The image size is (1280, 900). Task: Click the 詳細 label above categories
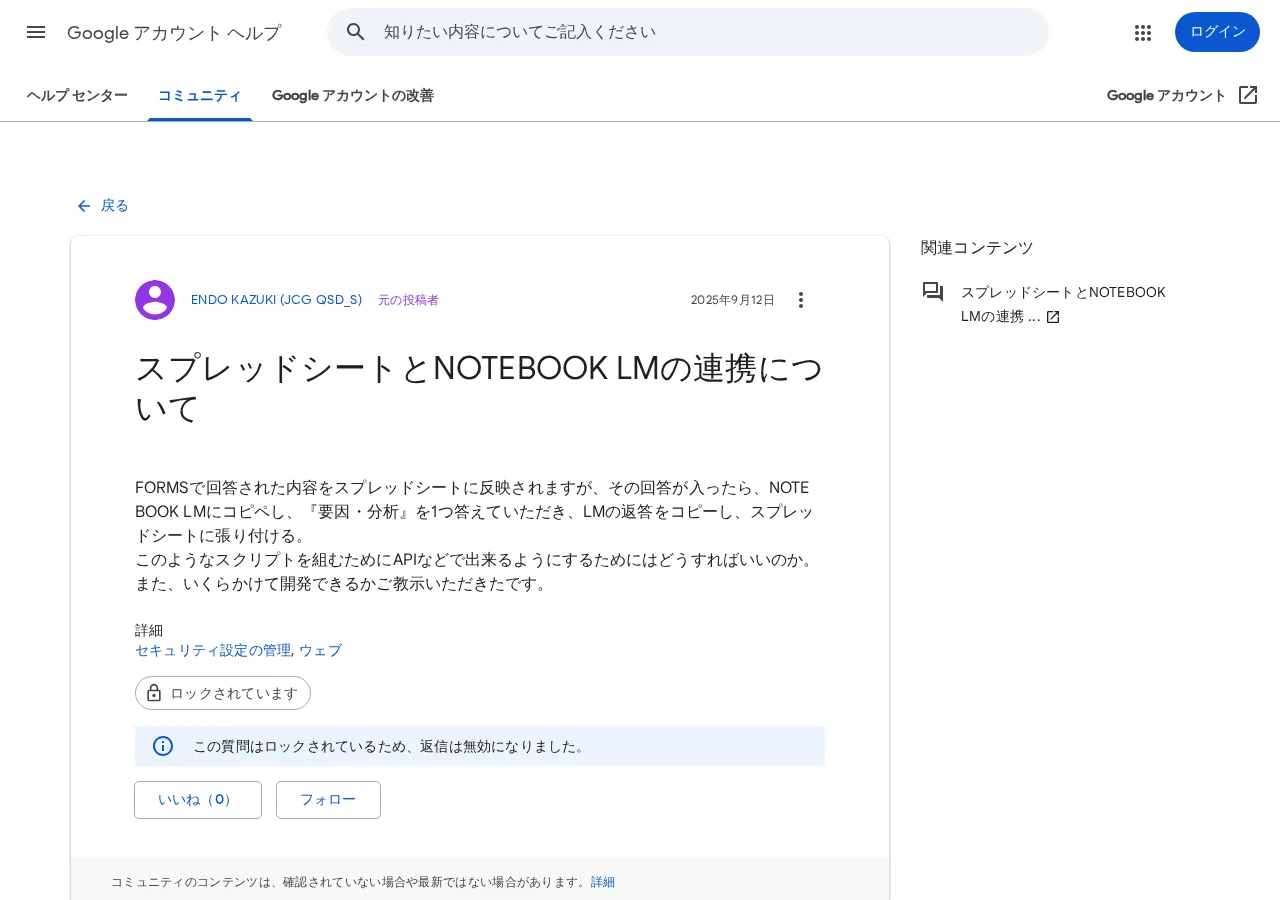(149, 631)
